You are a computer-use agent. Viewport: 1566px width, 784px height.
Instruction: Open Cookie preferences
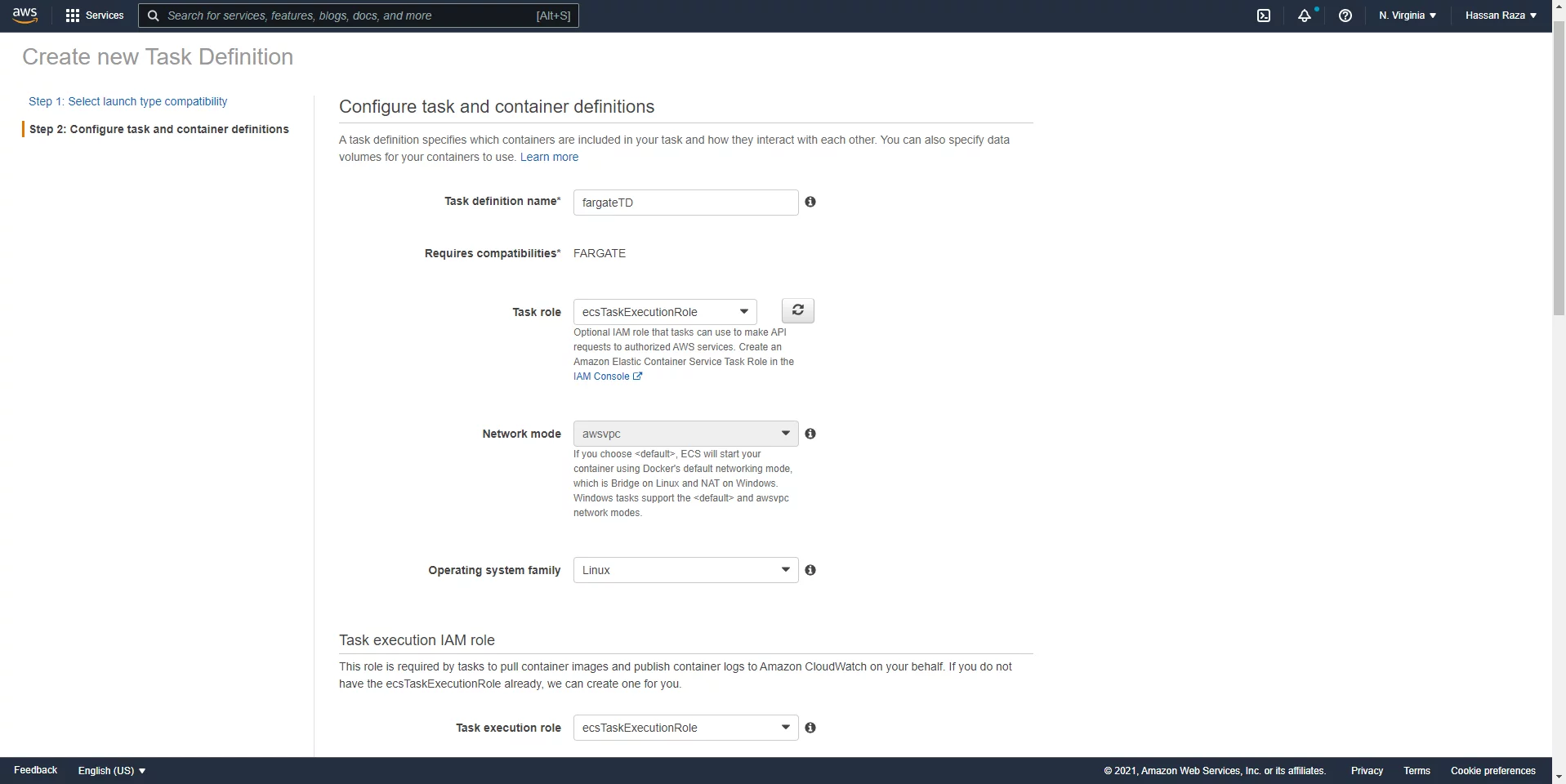pyautogui.click(x=1493, y=771)
